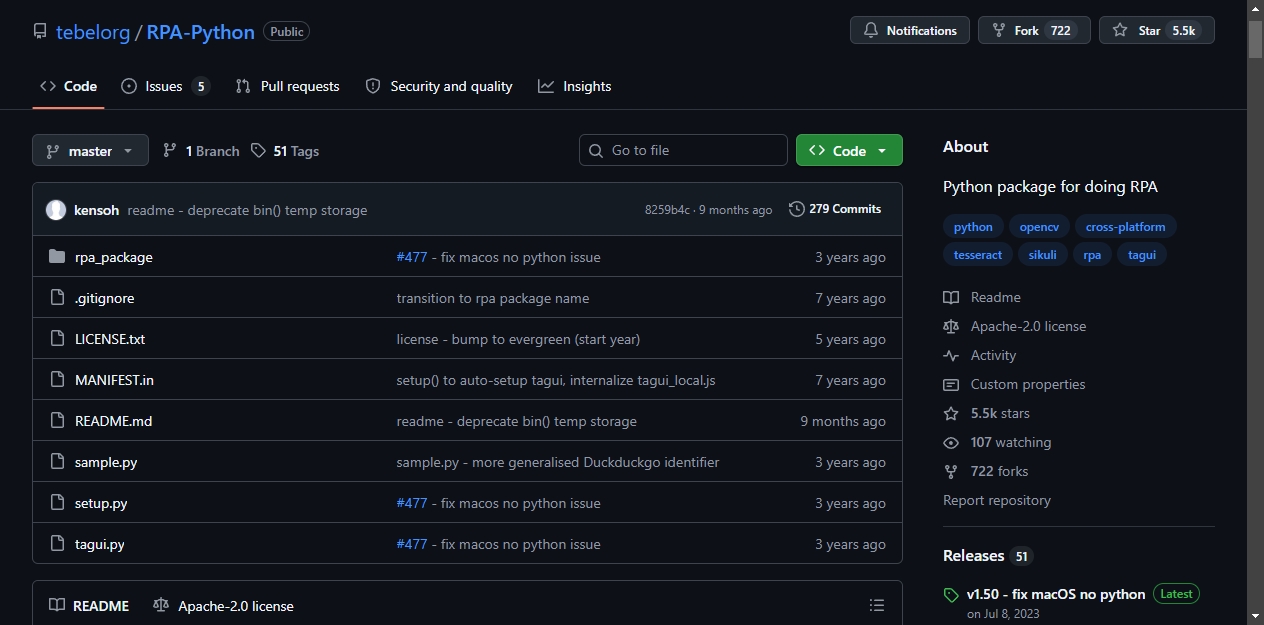Viewport: 1264px width, 625px height.
Task: Open commit 'setup() to auto-setup tagui' message
Action: (x=556, y=380)
